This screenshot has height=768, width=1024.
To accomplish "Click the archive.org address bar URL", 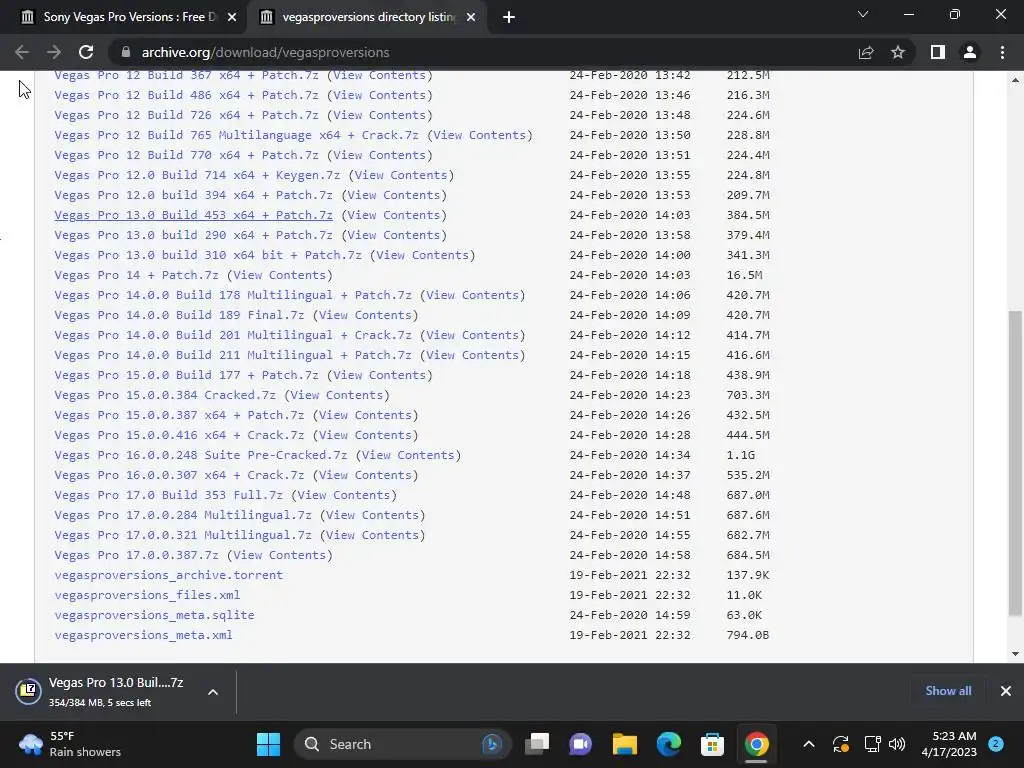I will 265,52.
